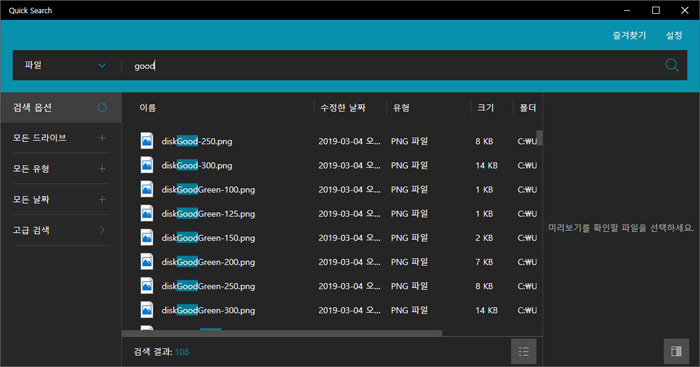Open 설정 settings
Image resolution: width=700 pixels, height=367 pixels.
point(674,35)
